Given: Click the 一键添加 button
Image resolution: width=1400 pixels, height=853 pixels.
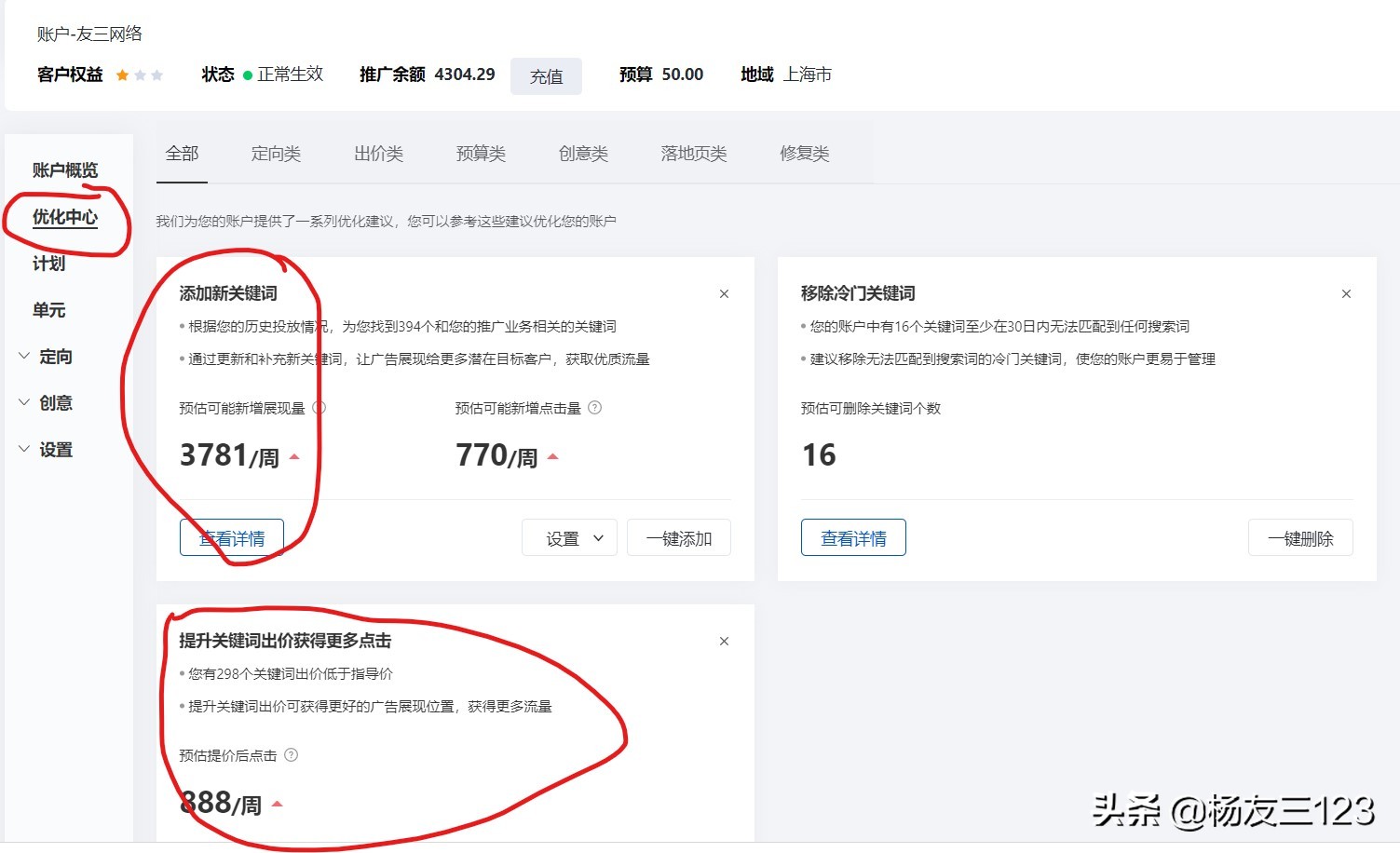Looking at the screenshot, I should 679,537.
